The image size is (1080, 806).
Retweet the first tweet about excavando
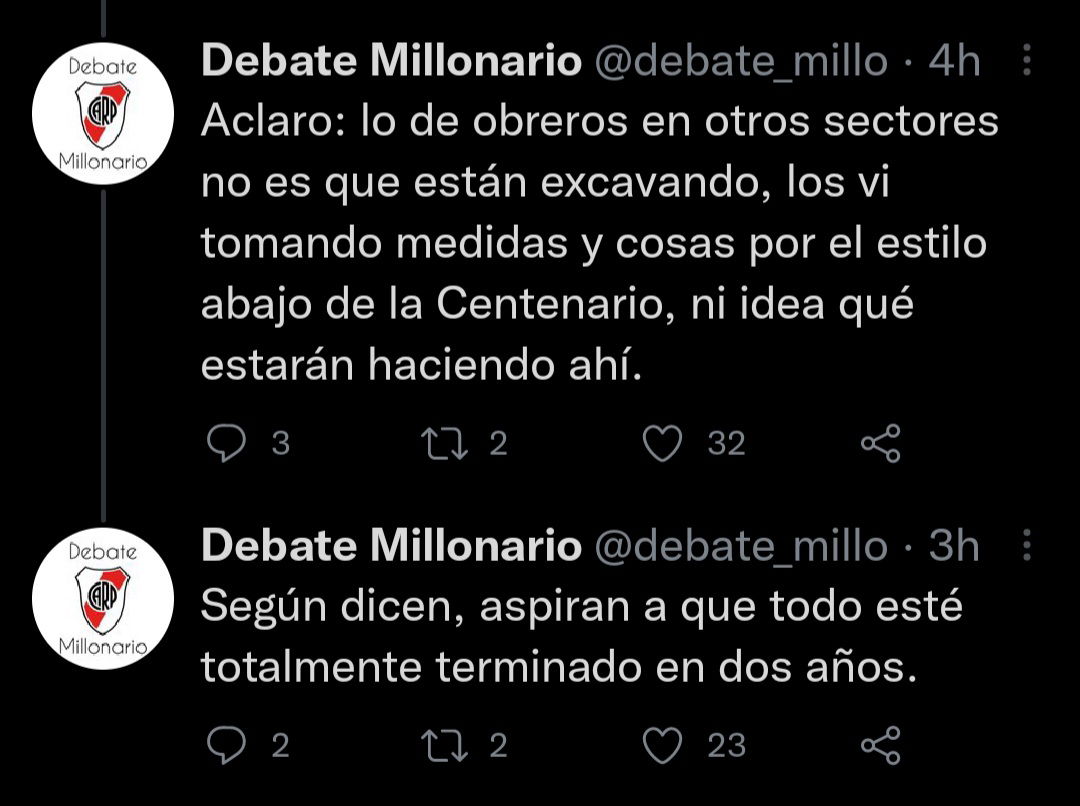pos(444,443)
